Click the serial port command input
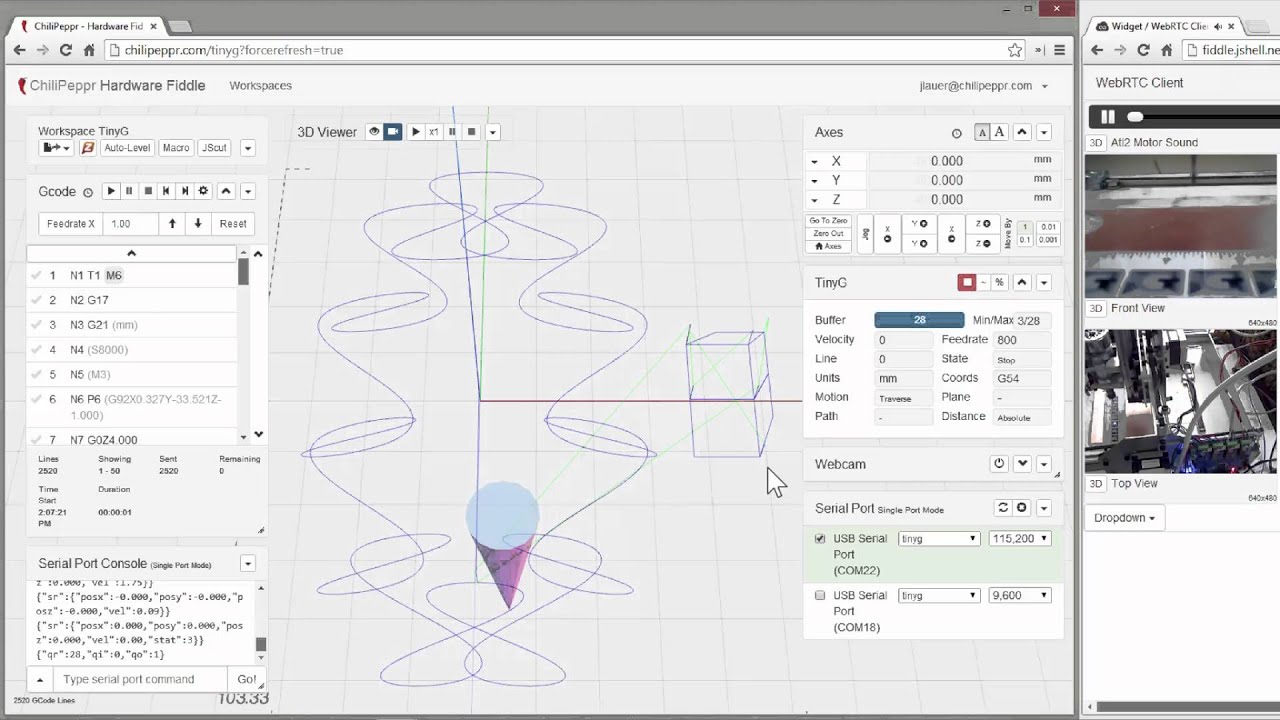Viewport: 1280px width, 720px height. 141,679
